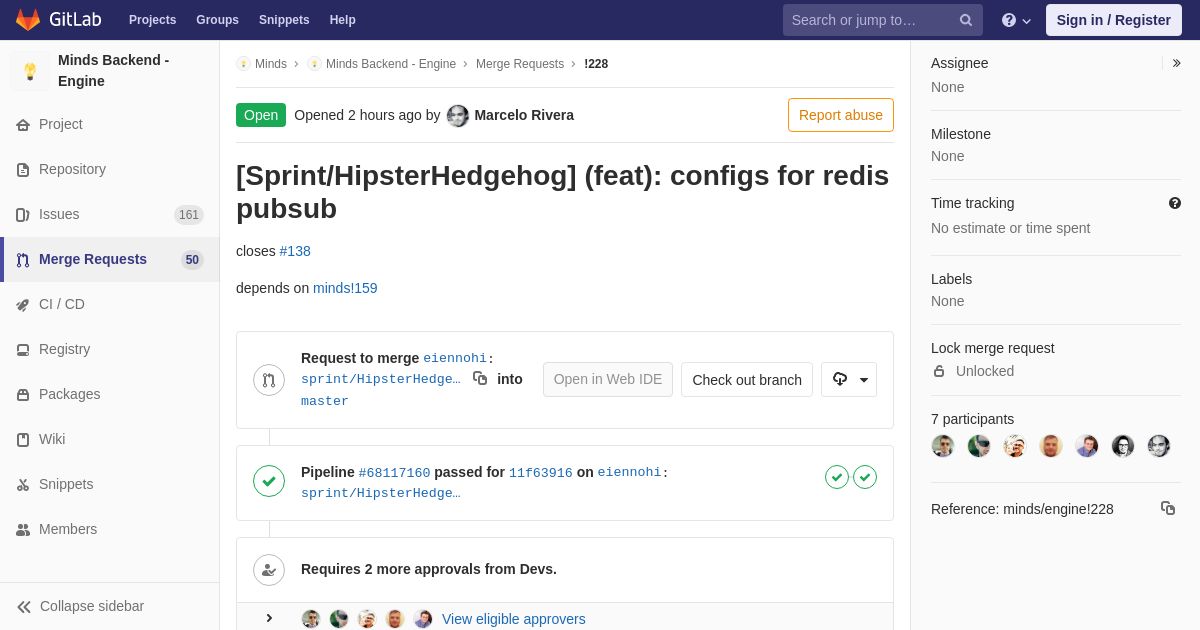Click the first pipeline stage status icon
The image size is (1200, 630).
837,477
